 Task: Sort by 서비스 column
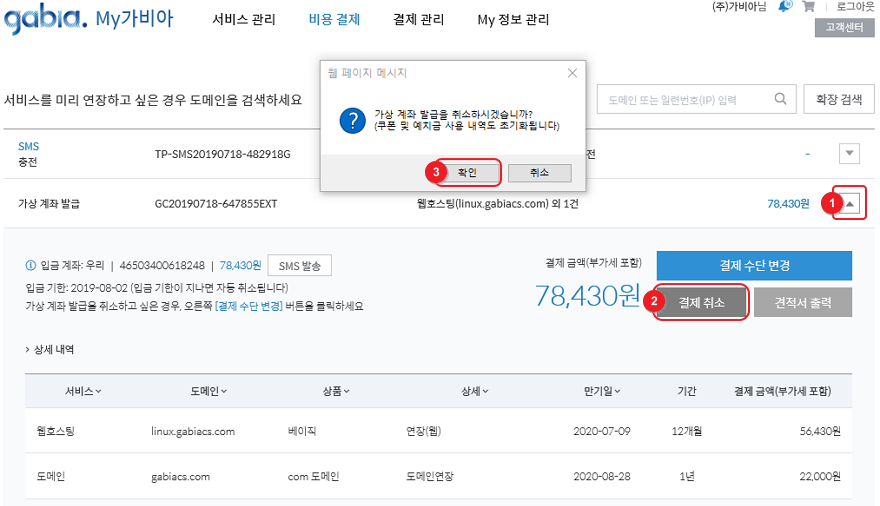pos(83,391)
